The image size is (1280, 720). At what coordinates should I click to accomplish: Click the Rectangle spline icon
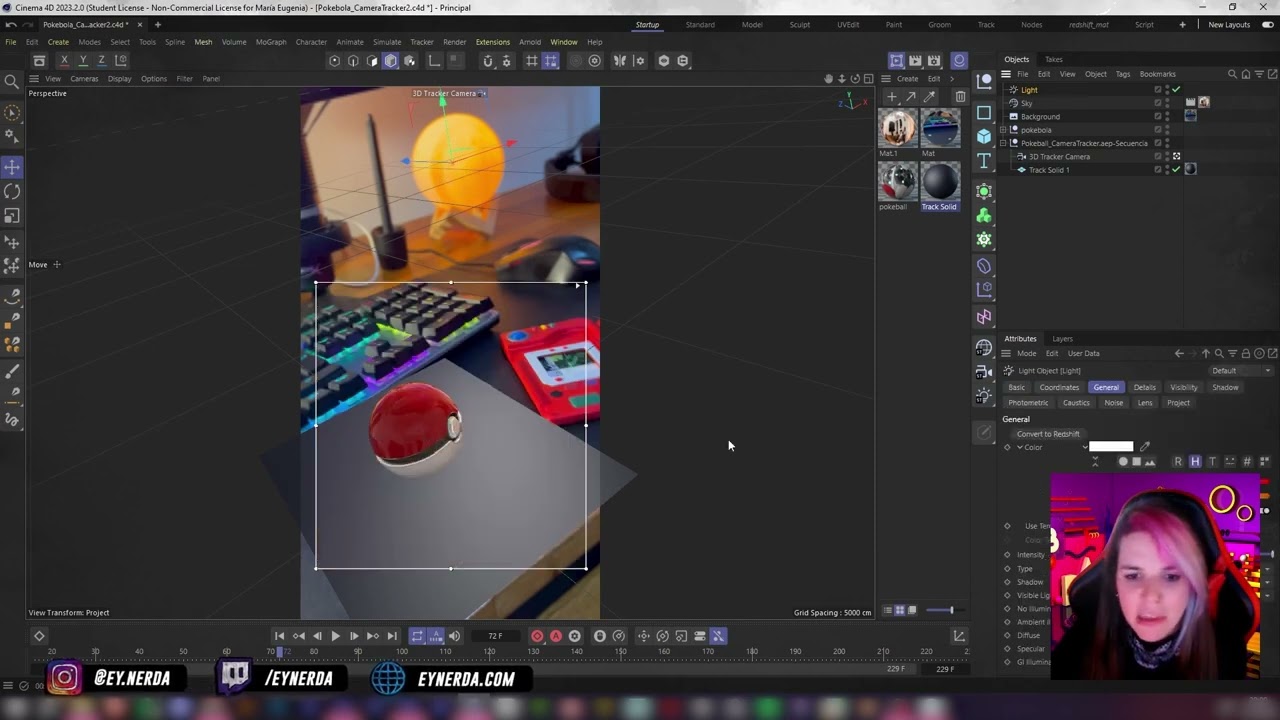coord(984,113)
